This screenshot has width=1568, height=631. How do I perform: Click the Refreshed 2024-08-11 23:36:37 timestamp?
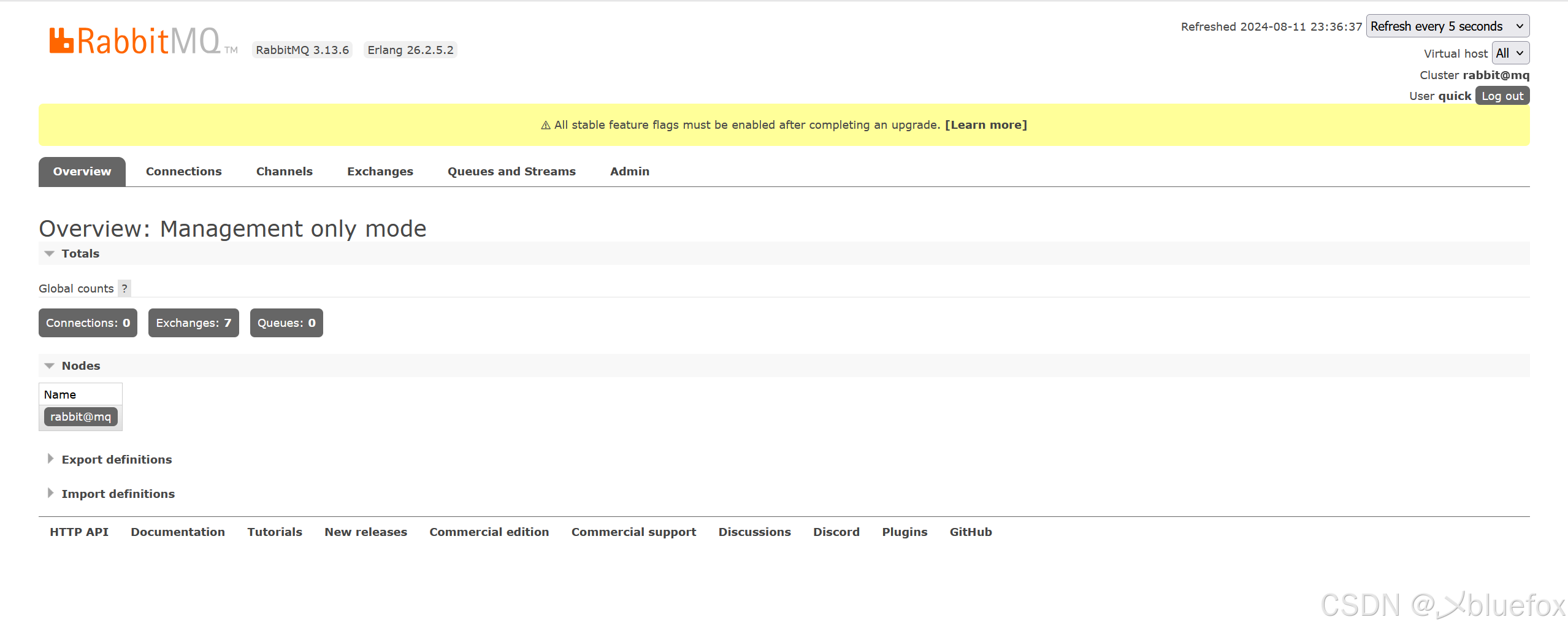(x=1271, y=27)
